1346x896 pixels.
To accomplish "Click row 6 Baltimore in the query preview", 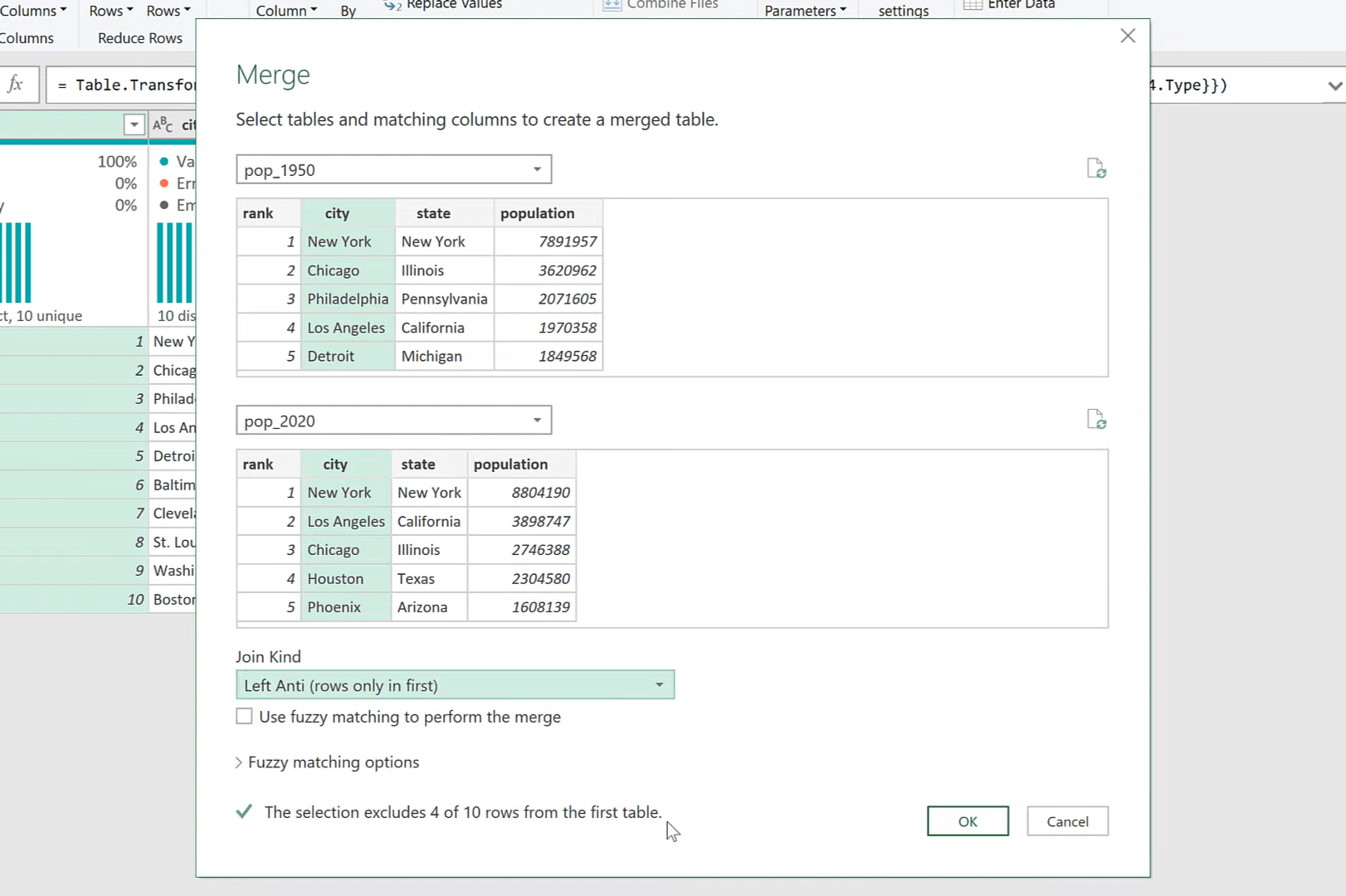I will click(98, 485).
